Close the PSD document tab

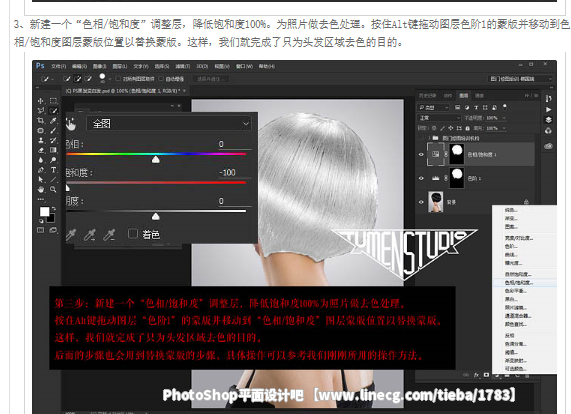click(185, 91)
